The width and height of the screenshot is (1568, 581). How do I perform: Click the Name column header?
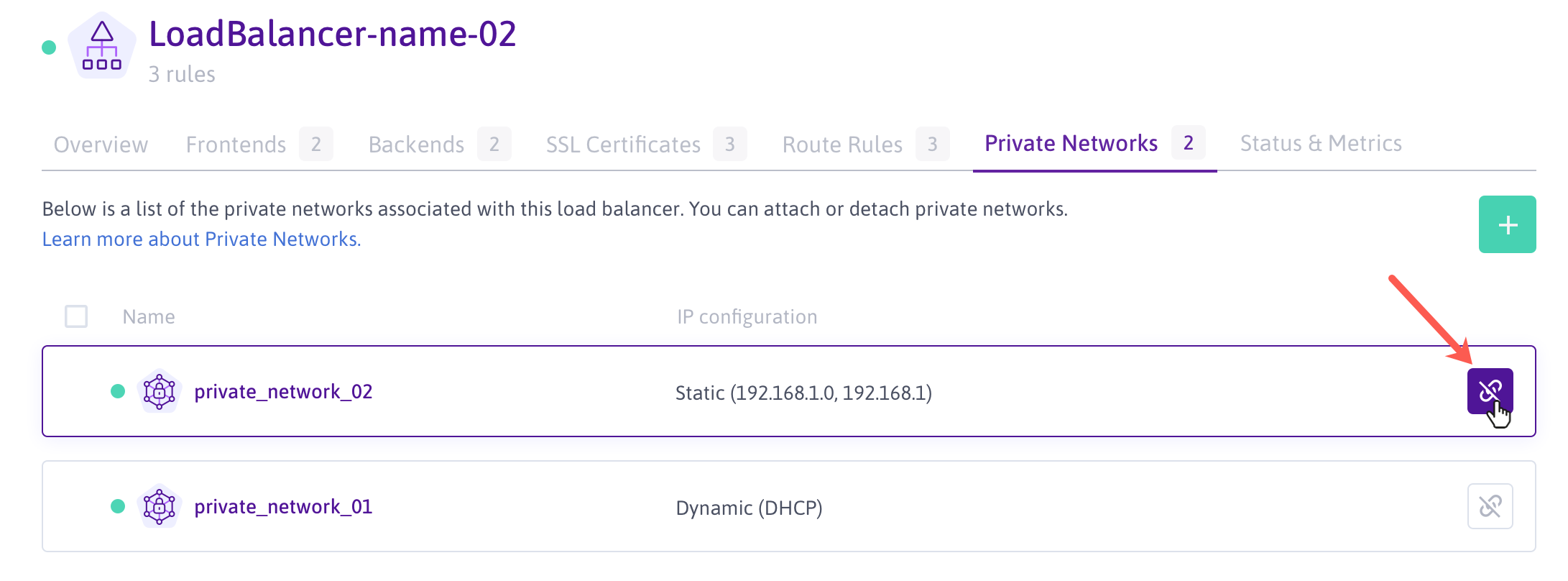coord(149,317)
